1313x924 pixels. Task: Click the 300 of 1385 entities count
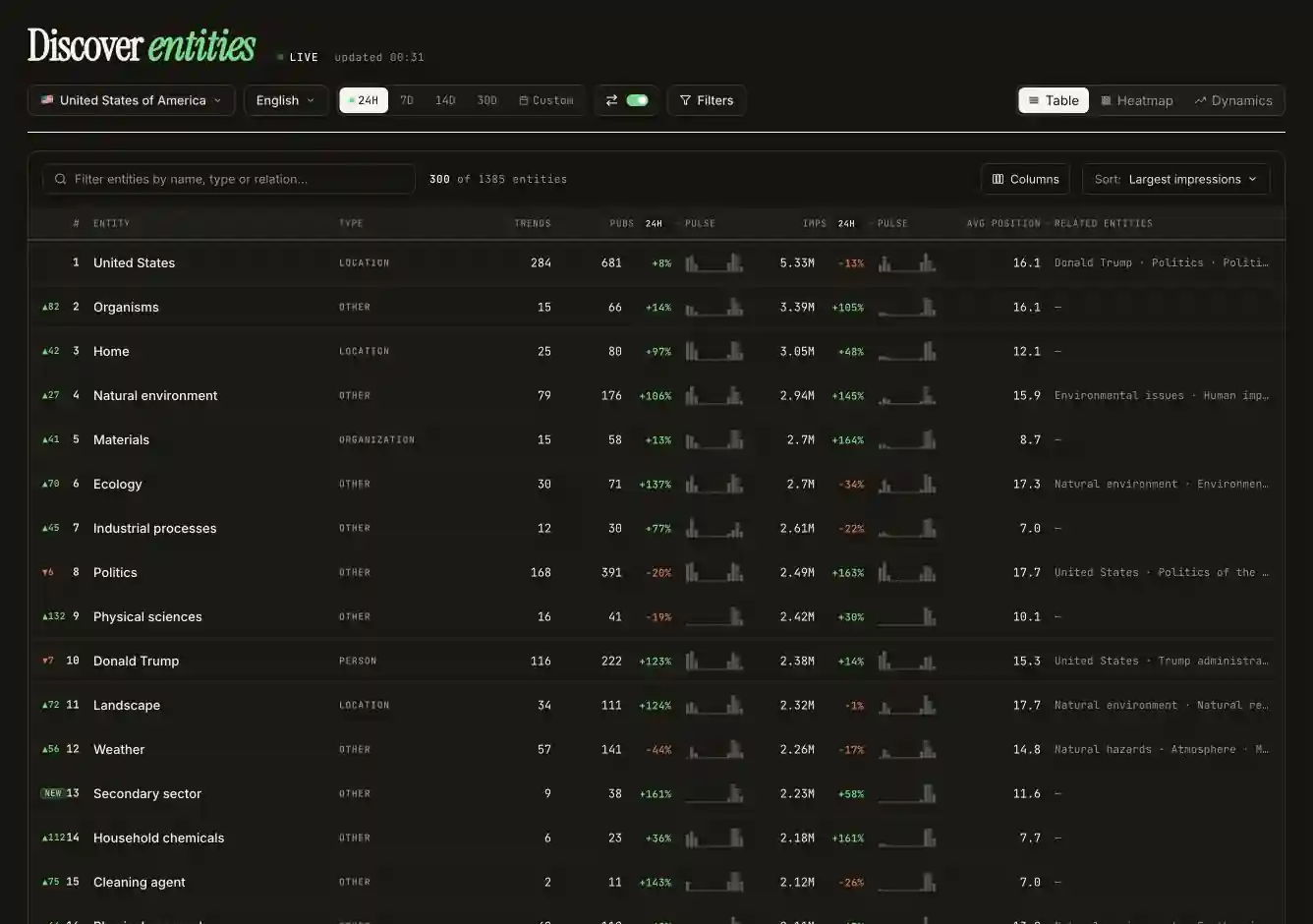click(498, 179)
